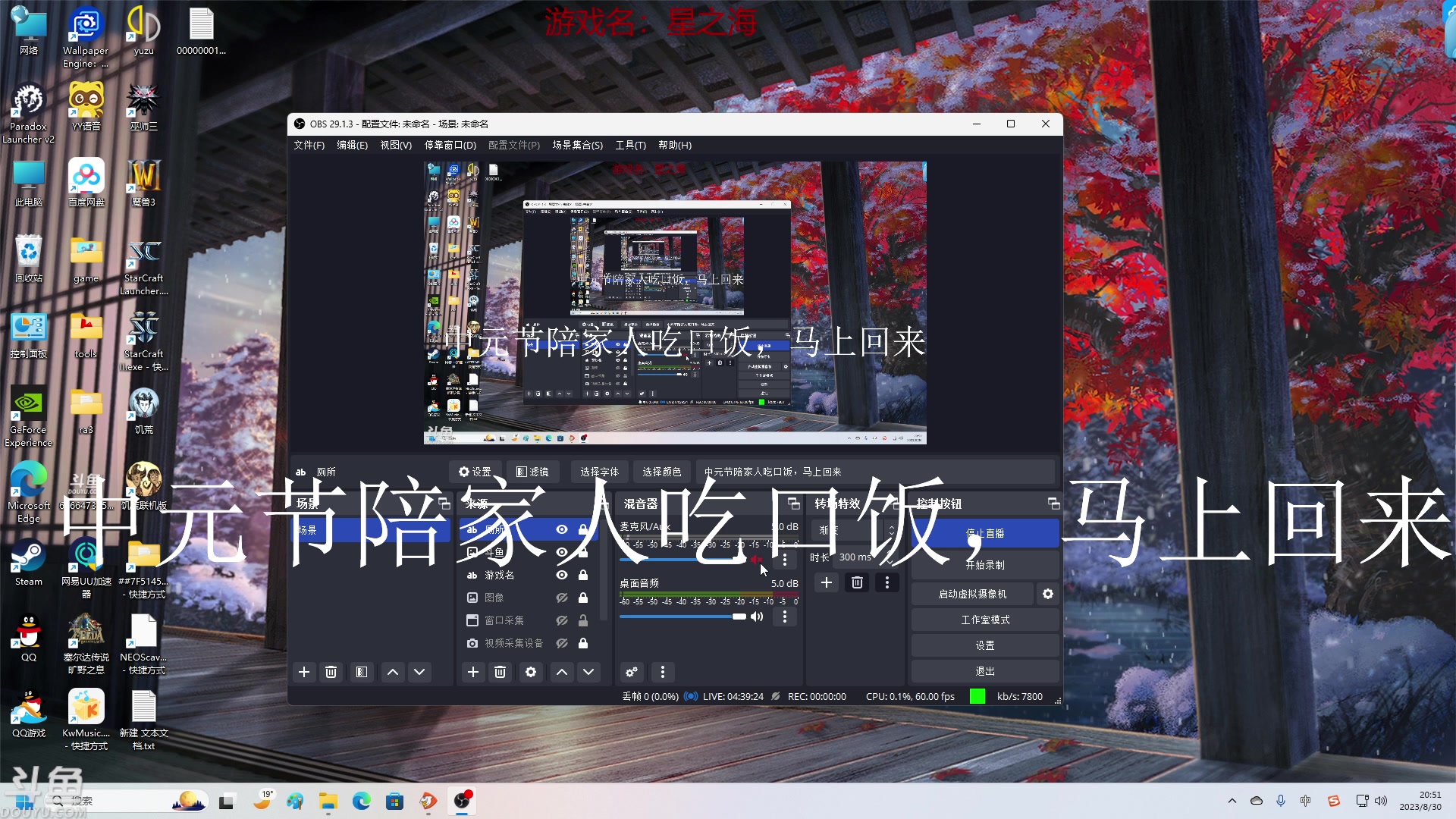
Task: Open transition properties three-dot menu
Action: point(887,582)
